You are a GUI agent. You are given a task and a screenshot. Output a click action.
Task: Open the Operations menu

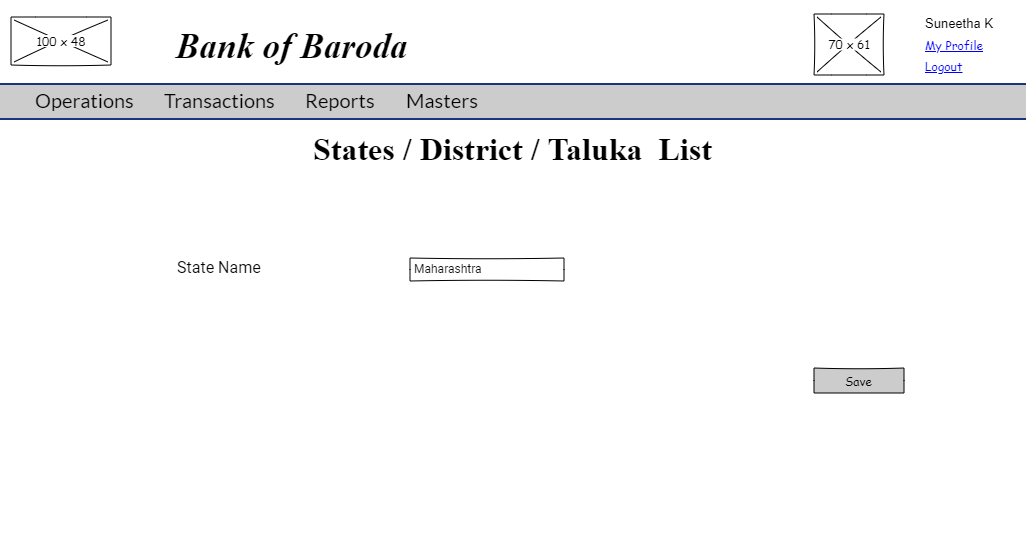[84, 101]
